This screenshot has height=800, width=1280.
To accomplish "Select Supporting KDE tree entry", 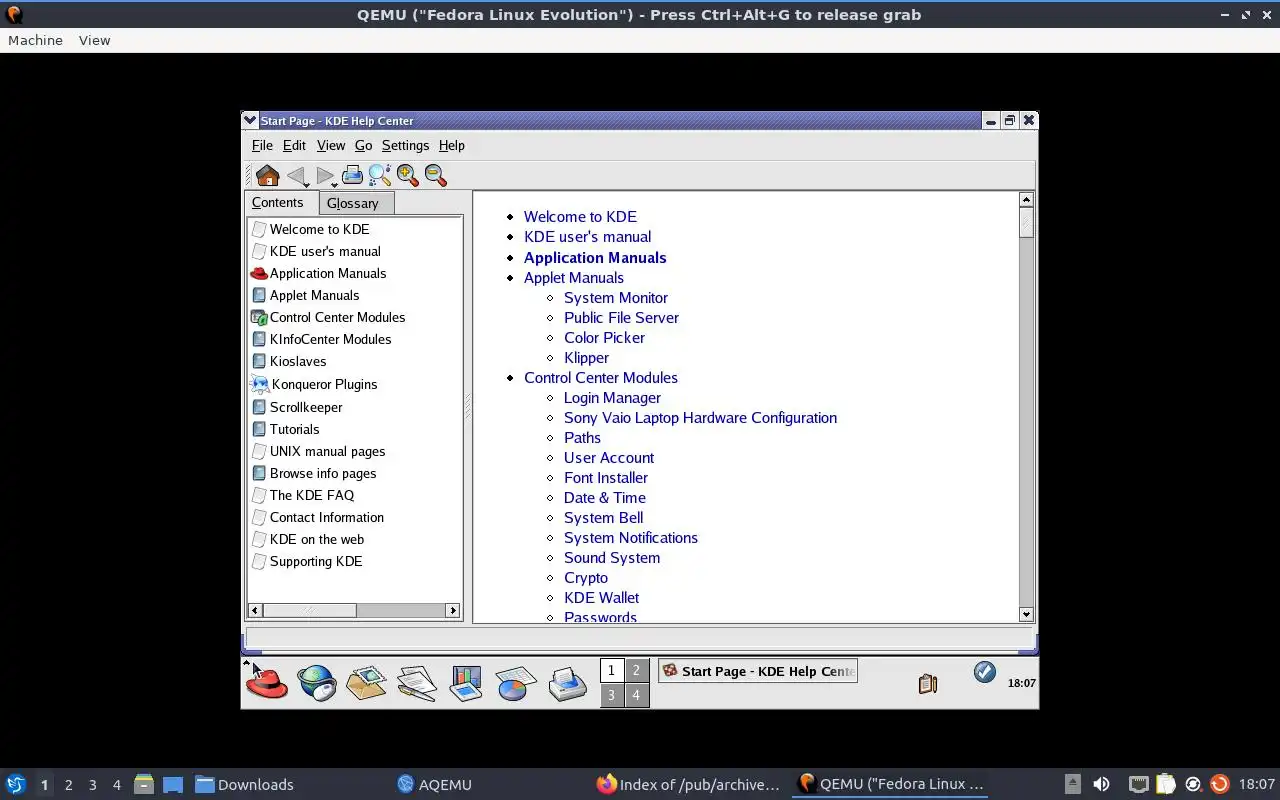I will tap(316, 561).
